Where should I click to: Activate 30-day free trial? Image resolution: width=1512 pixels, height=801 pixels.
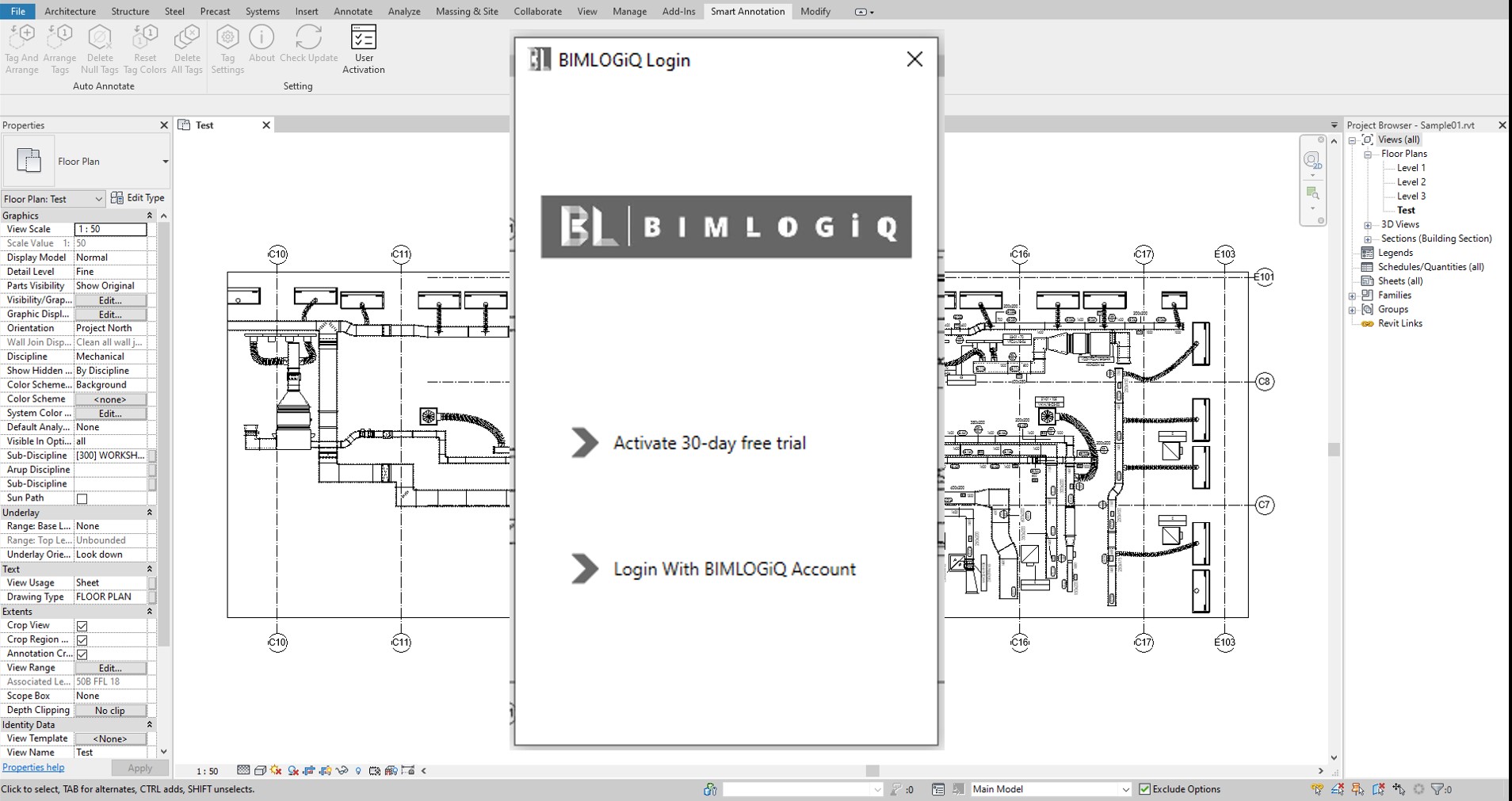(689, 443)
